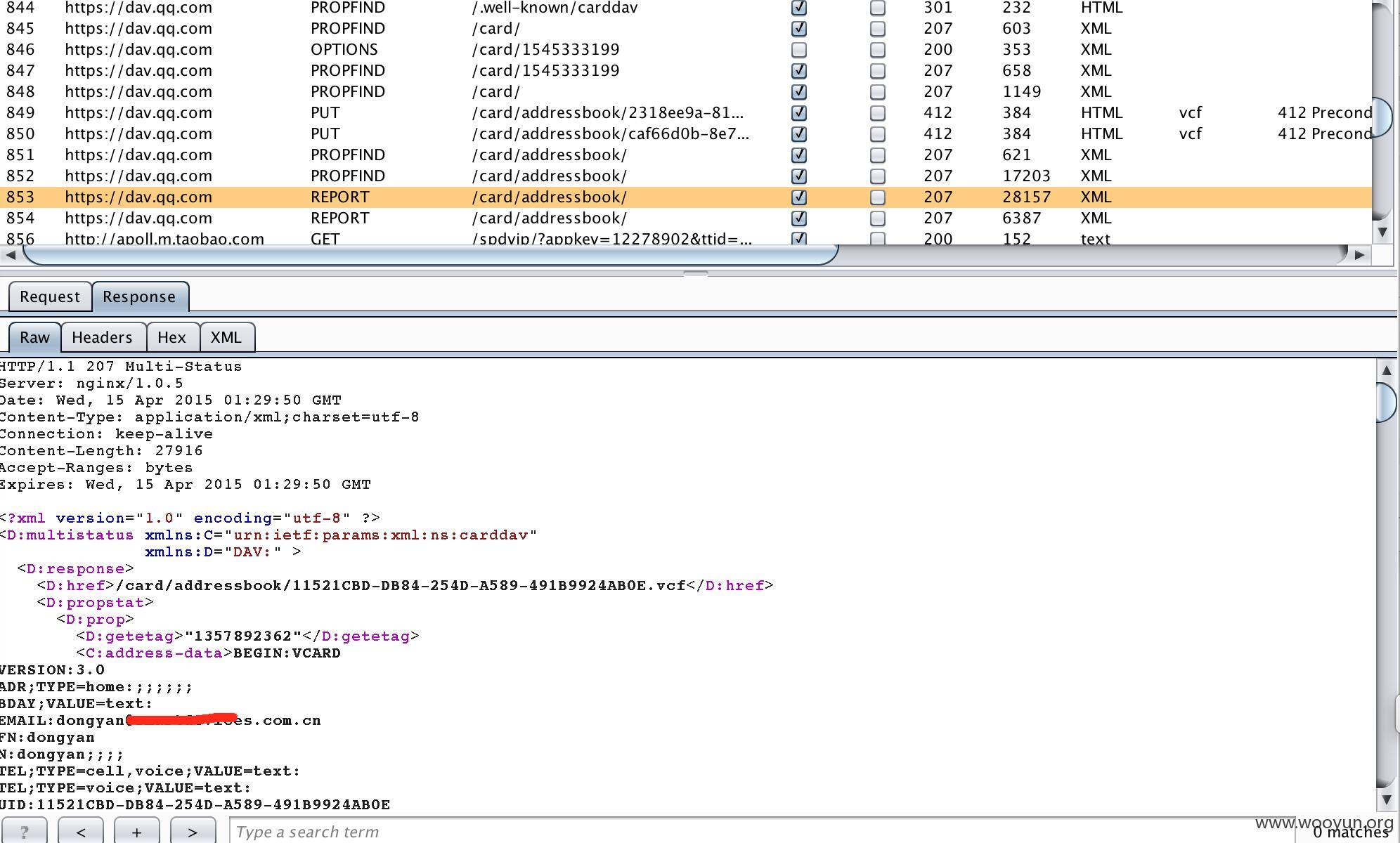The height and width of the screenshot is (843, 1400).
Task: Click 'VERSION:3.0' line in response
Action: coord(52,670)
